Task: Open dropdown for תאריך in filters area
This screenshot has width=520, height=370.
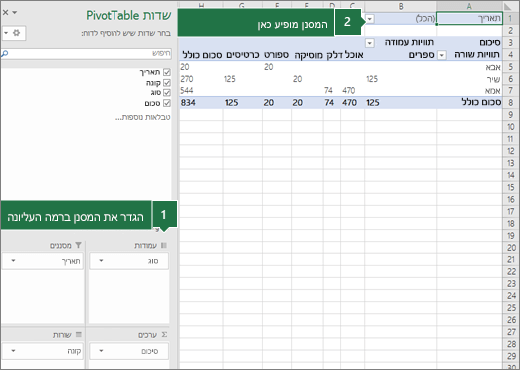Action: pos(13,261)
